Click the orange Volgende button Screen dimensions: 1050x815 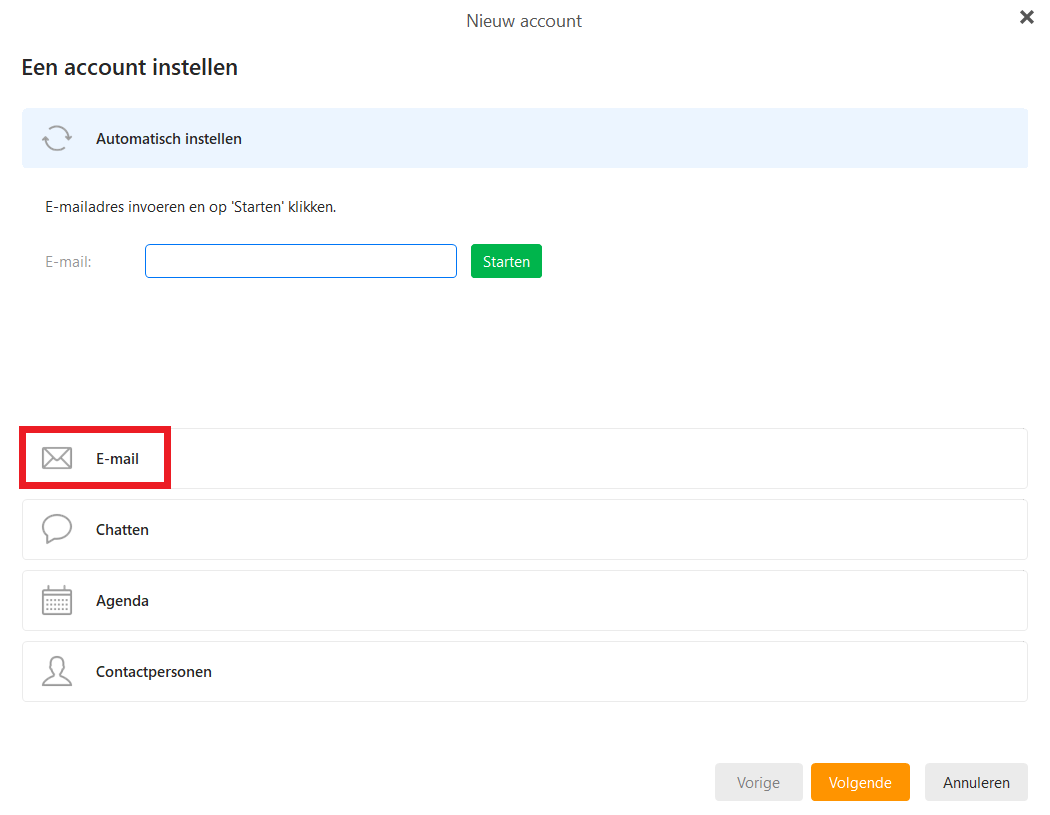pos(860,782)
